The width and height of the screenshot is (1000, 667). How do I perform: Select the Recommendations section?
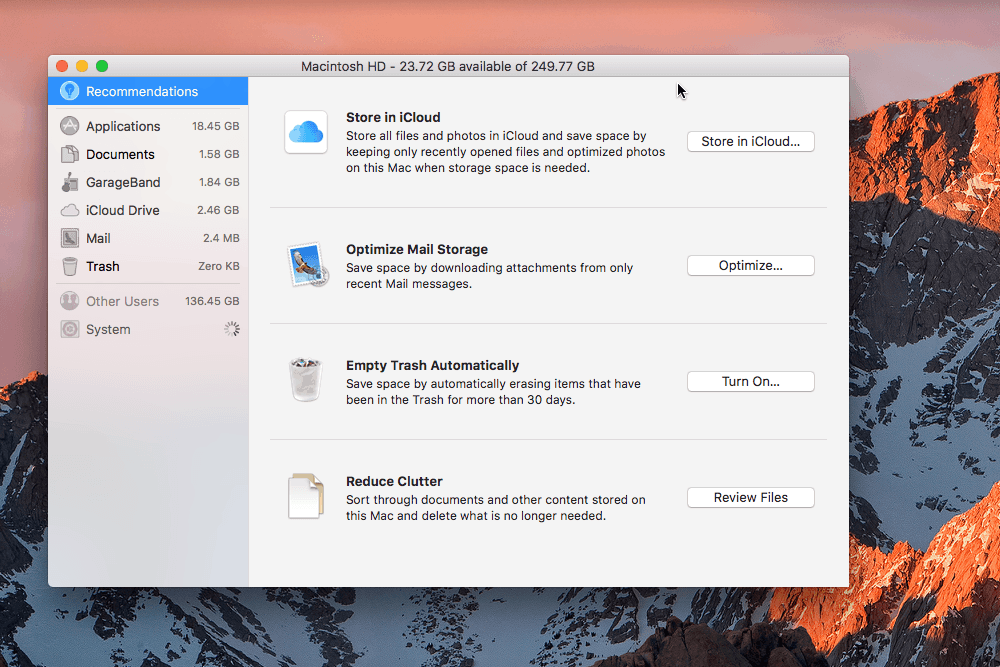coord(140,90)
